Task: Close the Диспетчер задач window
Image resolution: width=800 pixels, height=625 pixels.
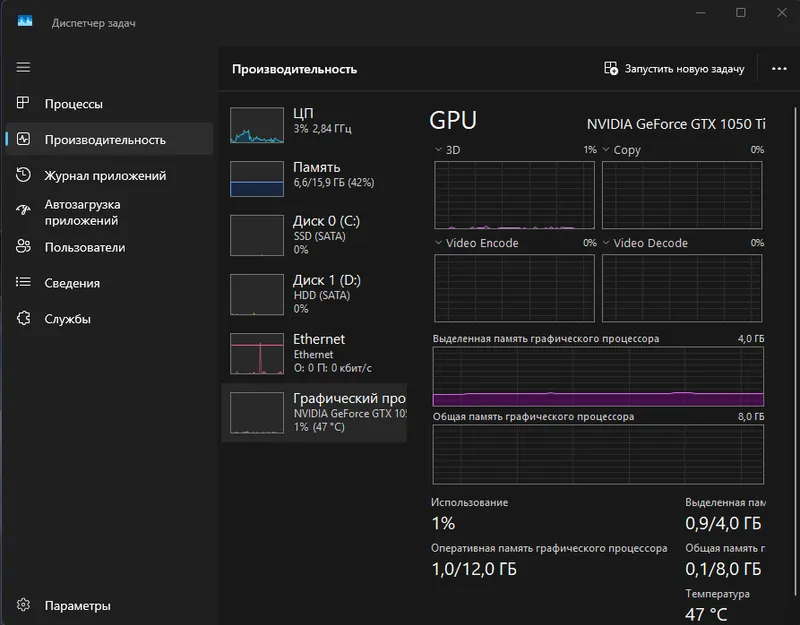Action: click(x=782, y=12)
